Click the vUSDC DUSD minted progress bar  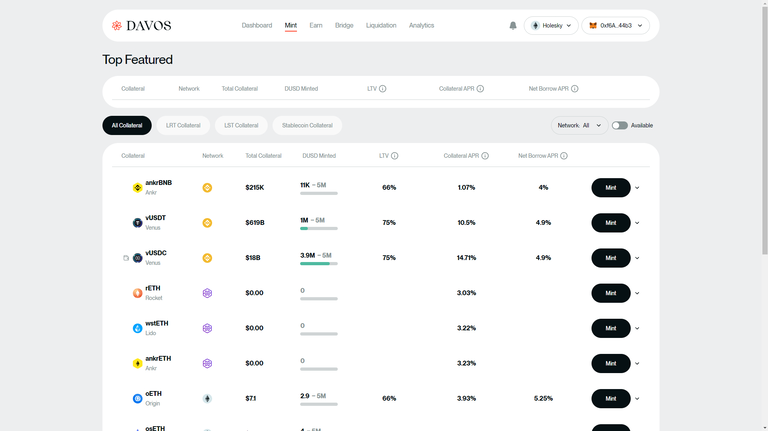tap(319, 263)
